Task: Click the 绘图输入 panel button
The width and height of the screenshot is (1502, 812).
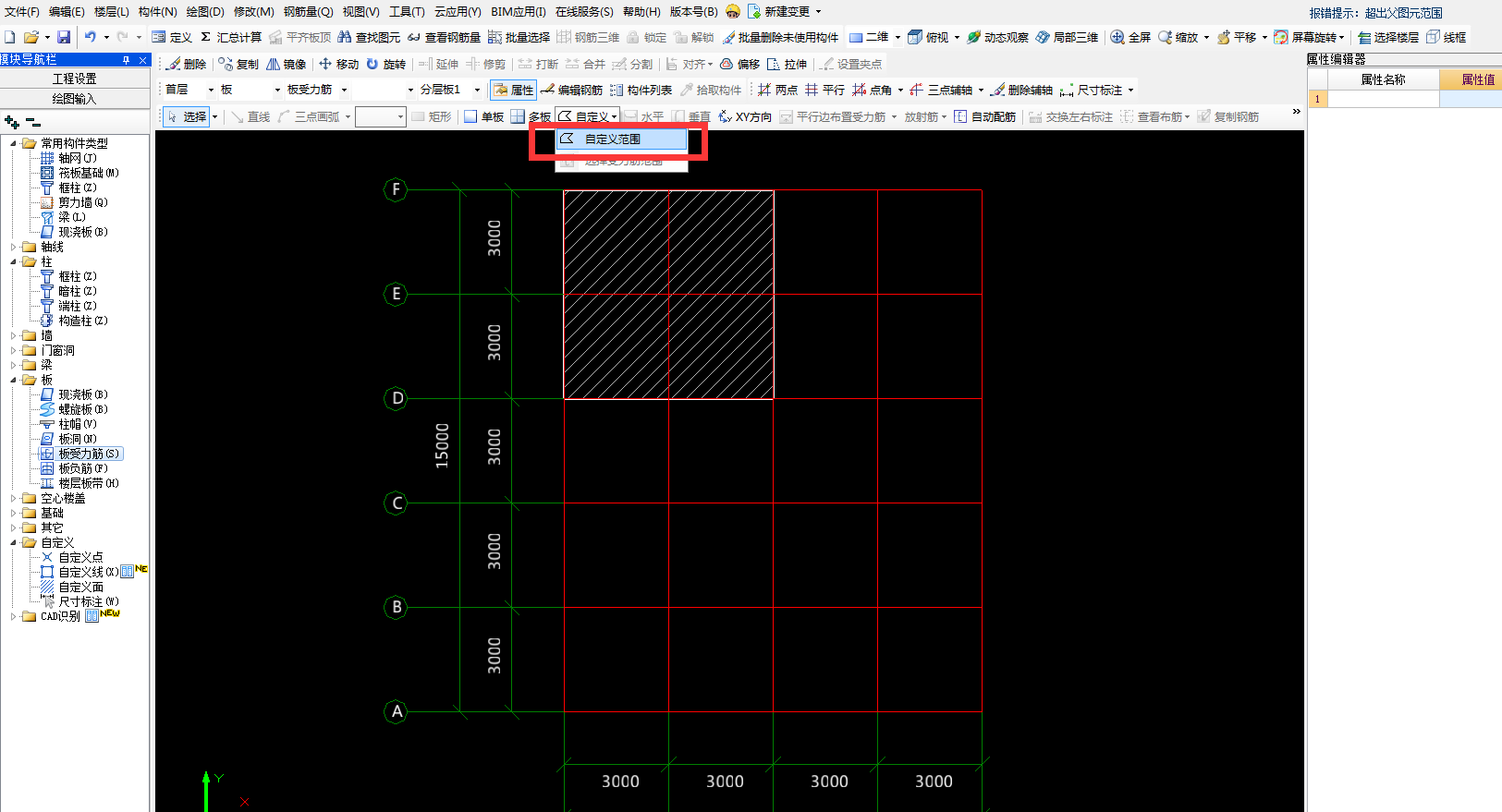Action: 75,99
